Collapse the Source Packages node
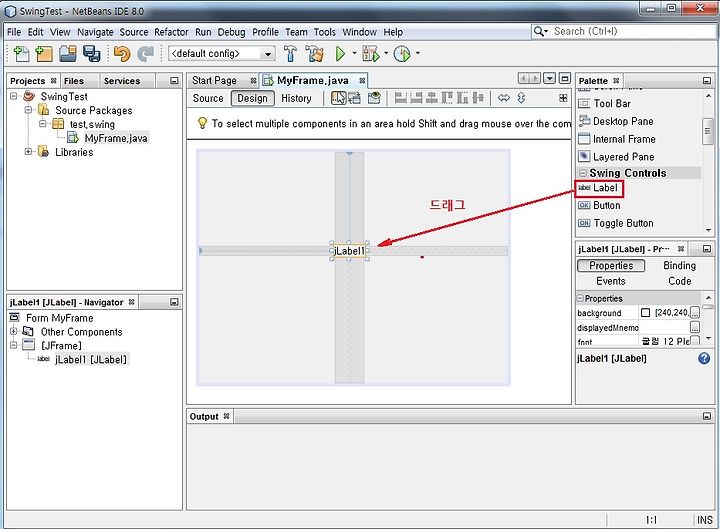The height and width of the screenshot is (529, 720). 28,110
